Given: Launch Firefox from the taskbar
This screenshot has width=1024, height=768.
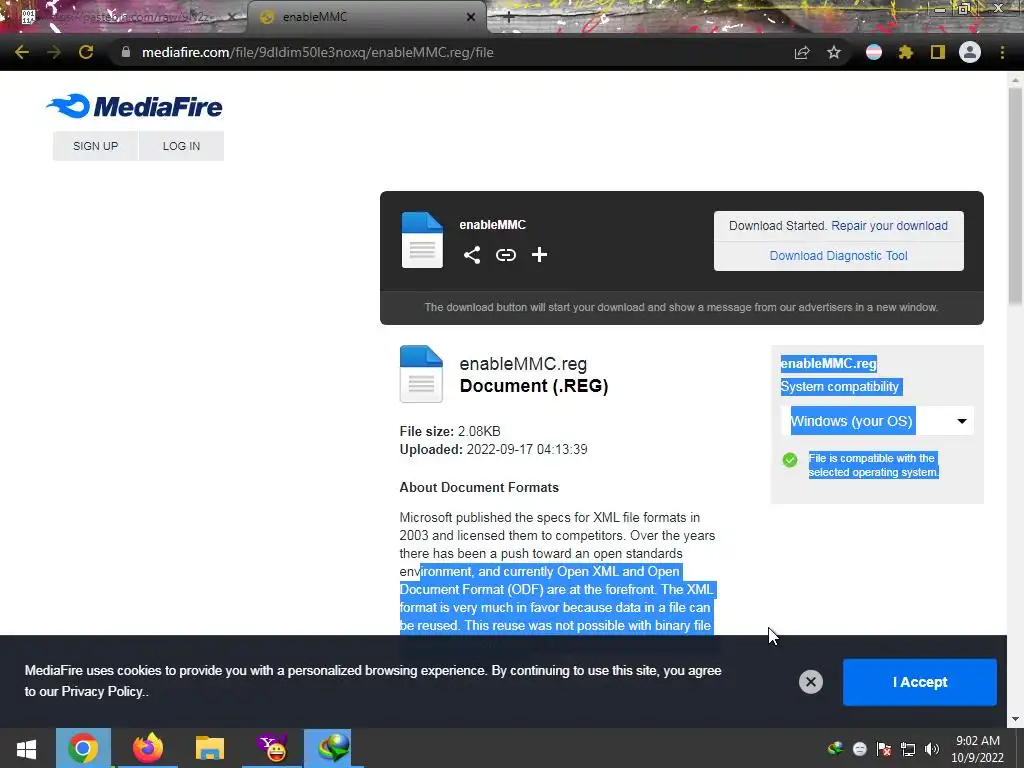Looking at the screenshot, I should 148,748.
